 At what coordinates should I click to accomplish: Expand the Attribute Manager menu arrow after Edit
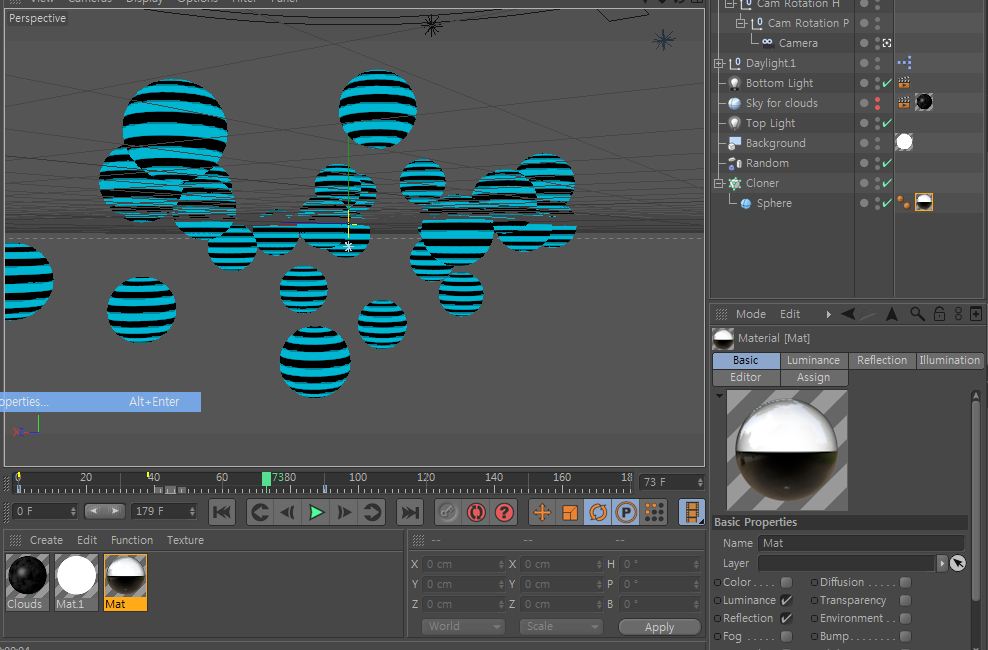click(828, 314)
